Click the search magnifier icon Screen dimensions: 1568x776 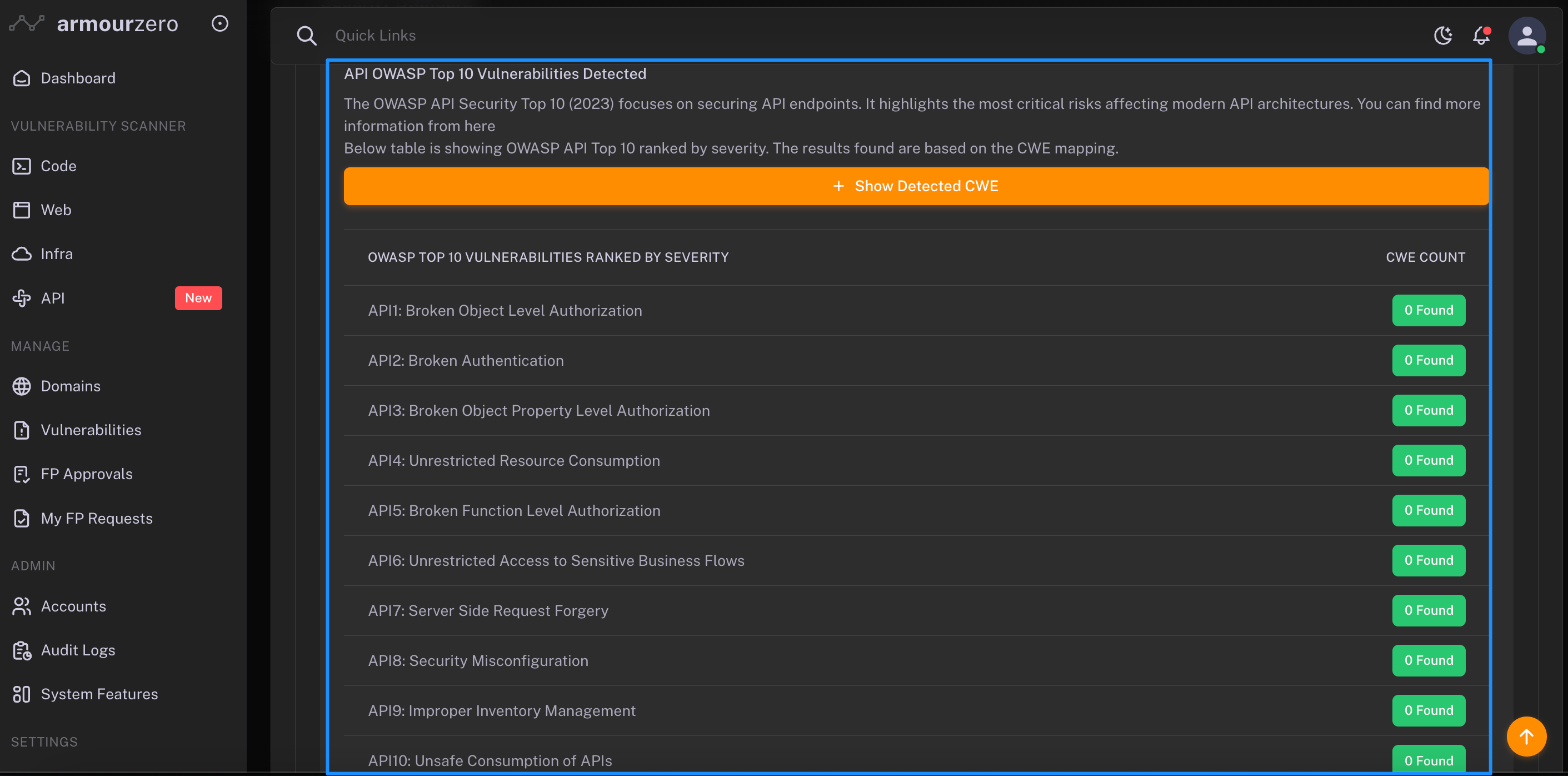(306, 36)
